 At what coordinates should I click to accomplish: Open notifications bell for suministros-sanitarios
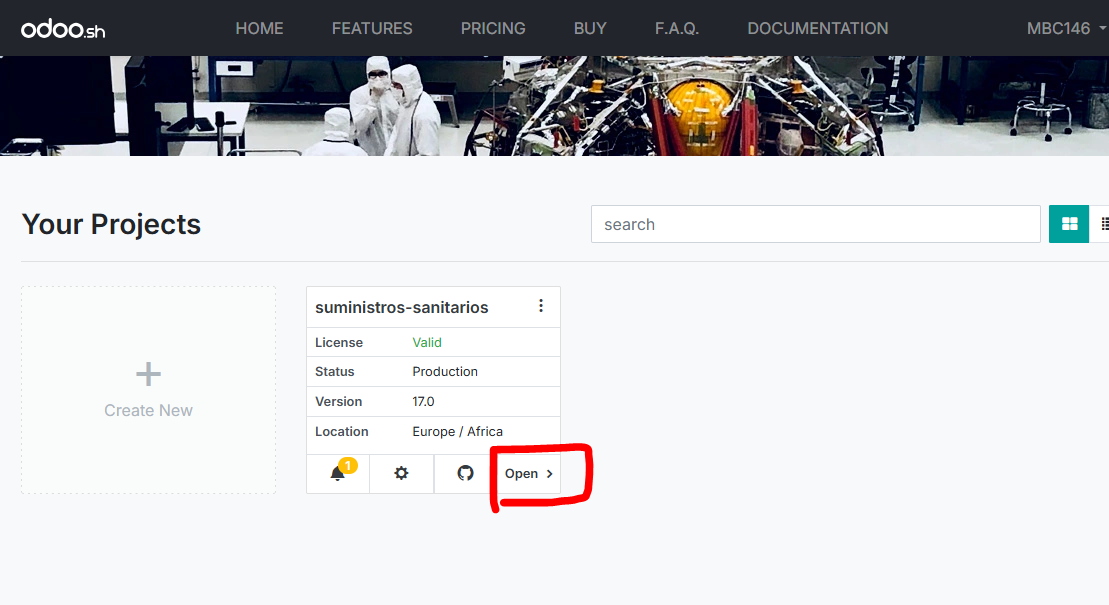pos(338,473)
